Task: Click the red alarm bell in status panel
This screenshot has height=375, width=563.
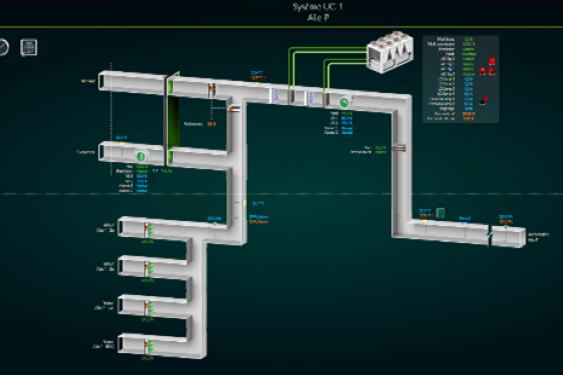Action: (x=483, y=71)
